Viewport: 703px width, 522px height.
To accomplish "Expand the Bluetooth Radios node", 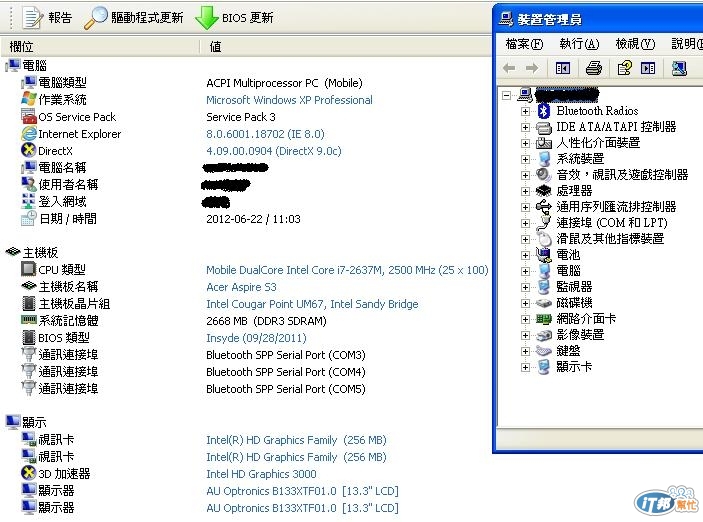I will 525,111.
